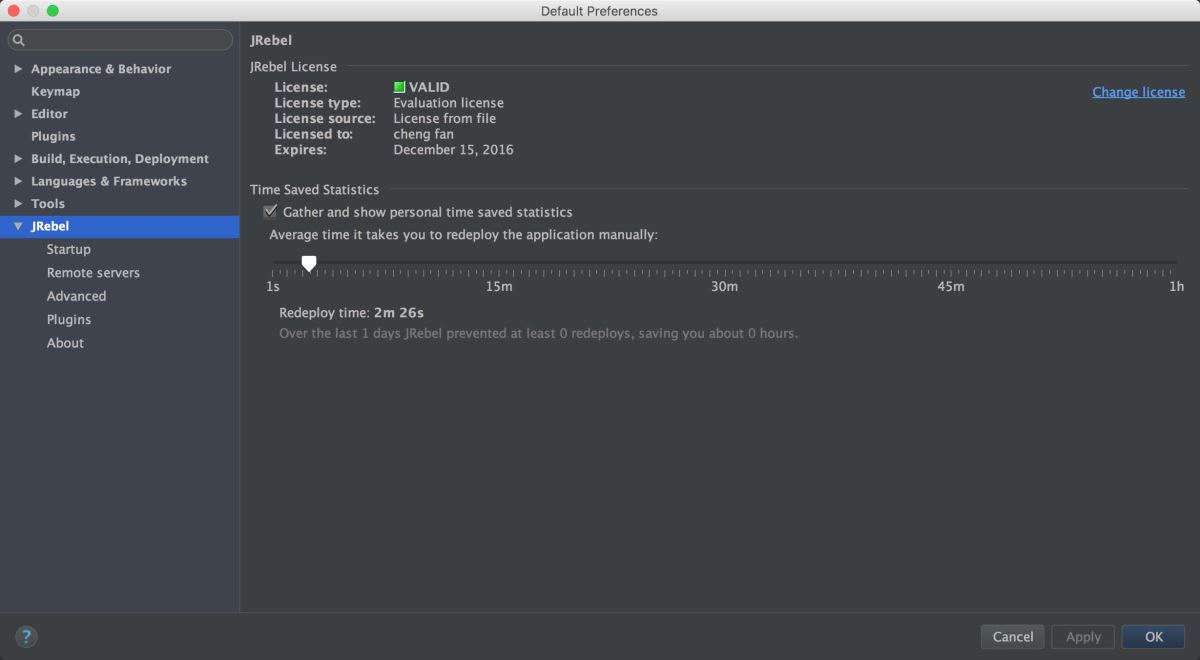The image size is (1200, 660).
Task: Click the green VALID license status icon
Action: 400,87
